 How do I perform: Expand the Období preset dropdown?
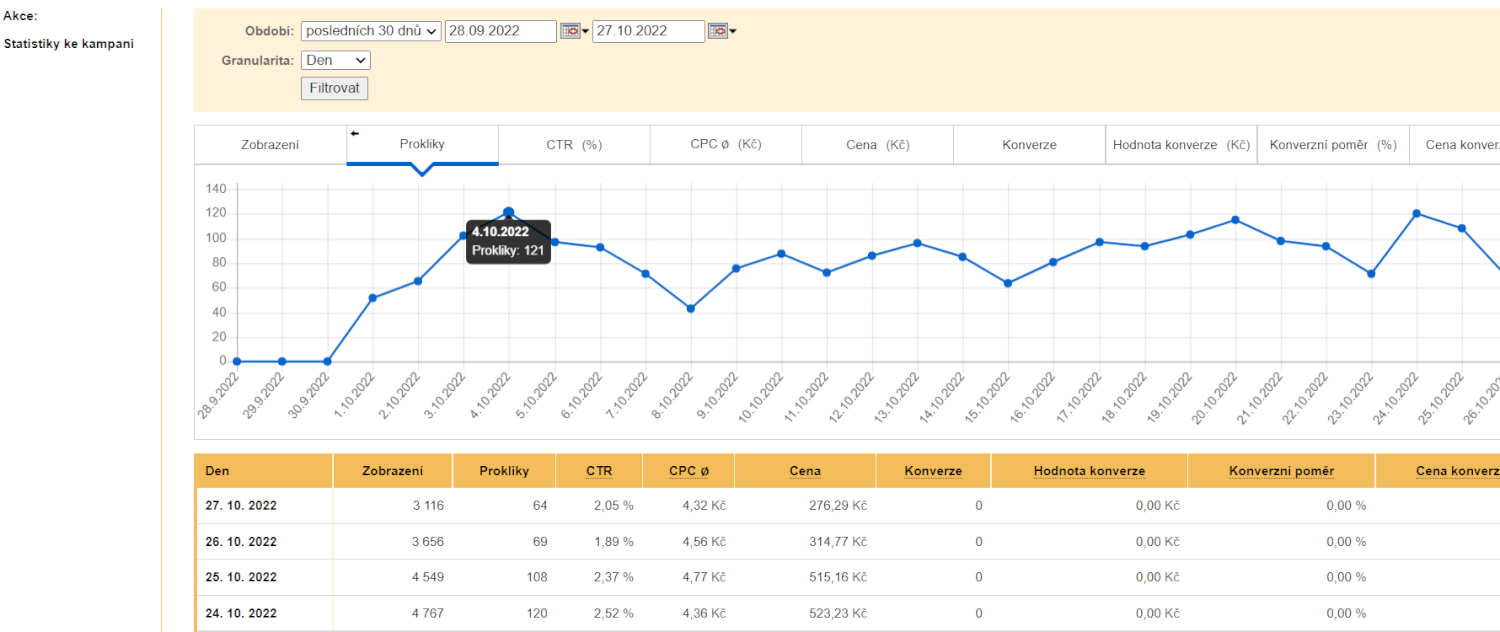click(371, 31)
